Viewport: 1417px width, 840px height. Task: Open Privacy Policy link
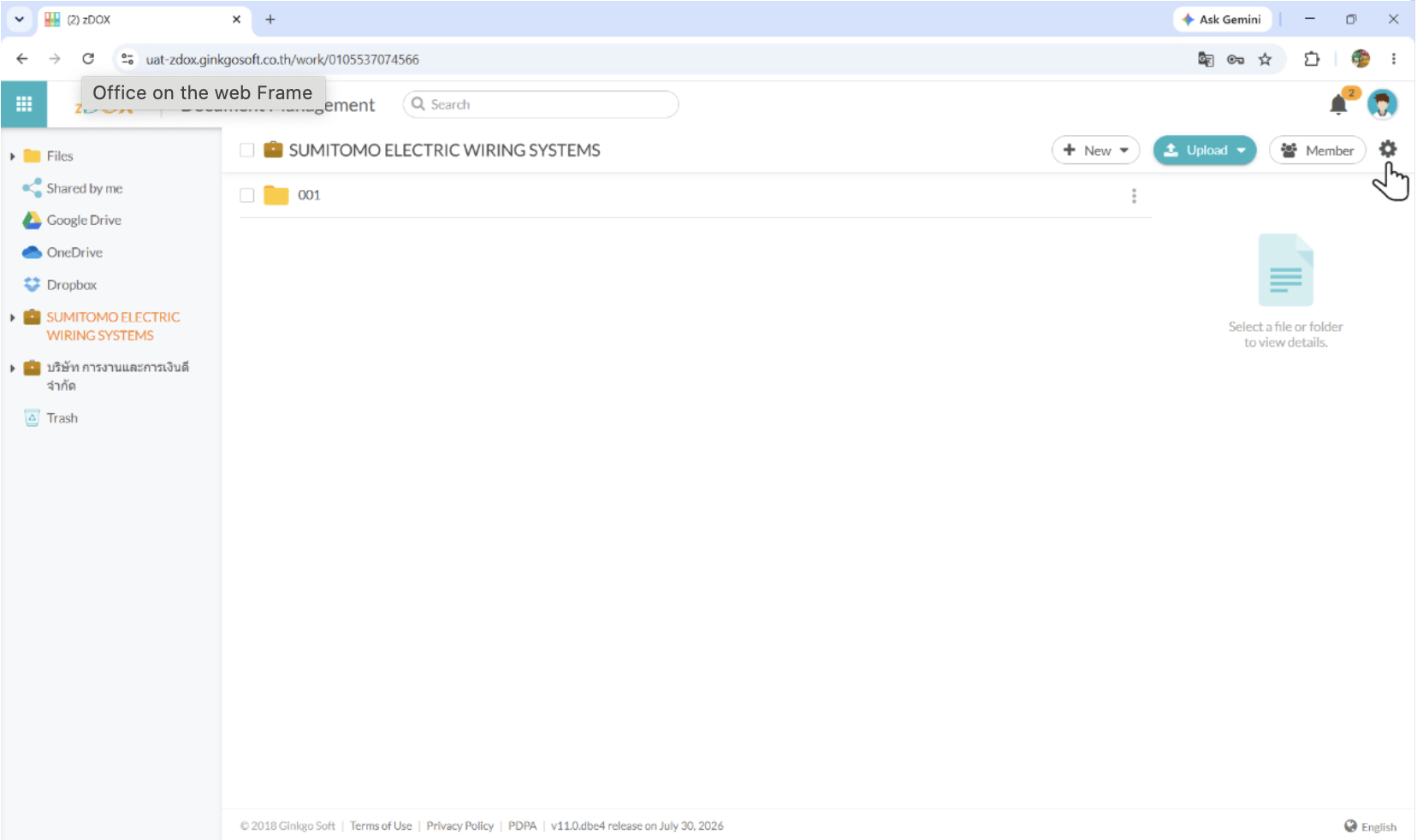[x=460, y=826]
